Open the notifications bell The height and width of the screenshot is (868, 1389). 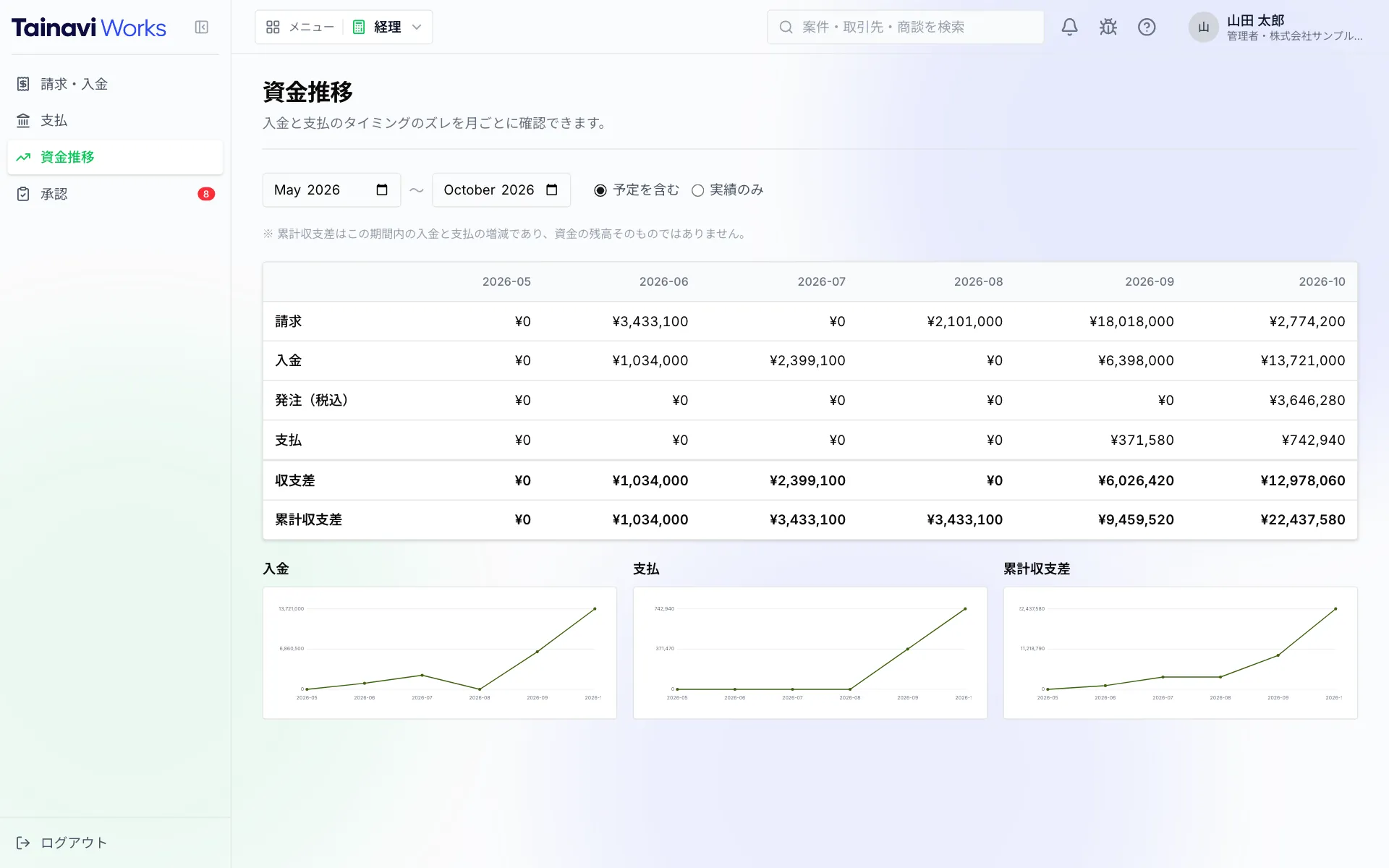click(1069, 27)
